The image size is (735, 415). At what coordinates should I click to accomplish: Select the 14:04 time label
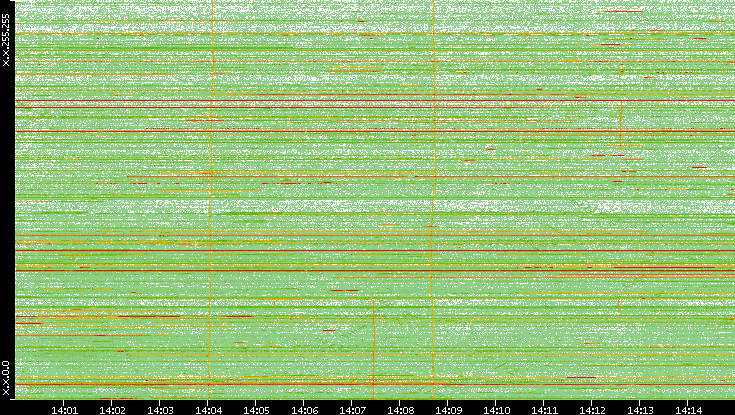(x=208, y=410)
